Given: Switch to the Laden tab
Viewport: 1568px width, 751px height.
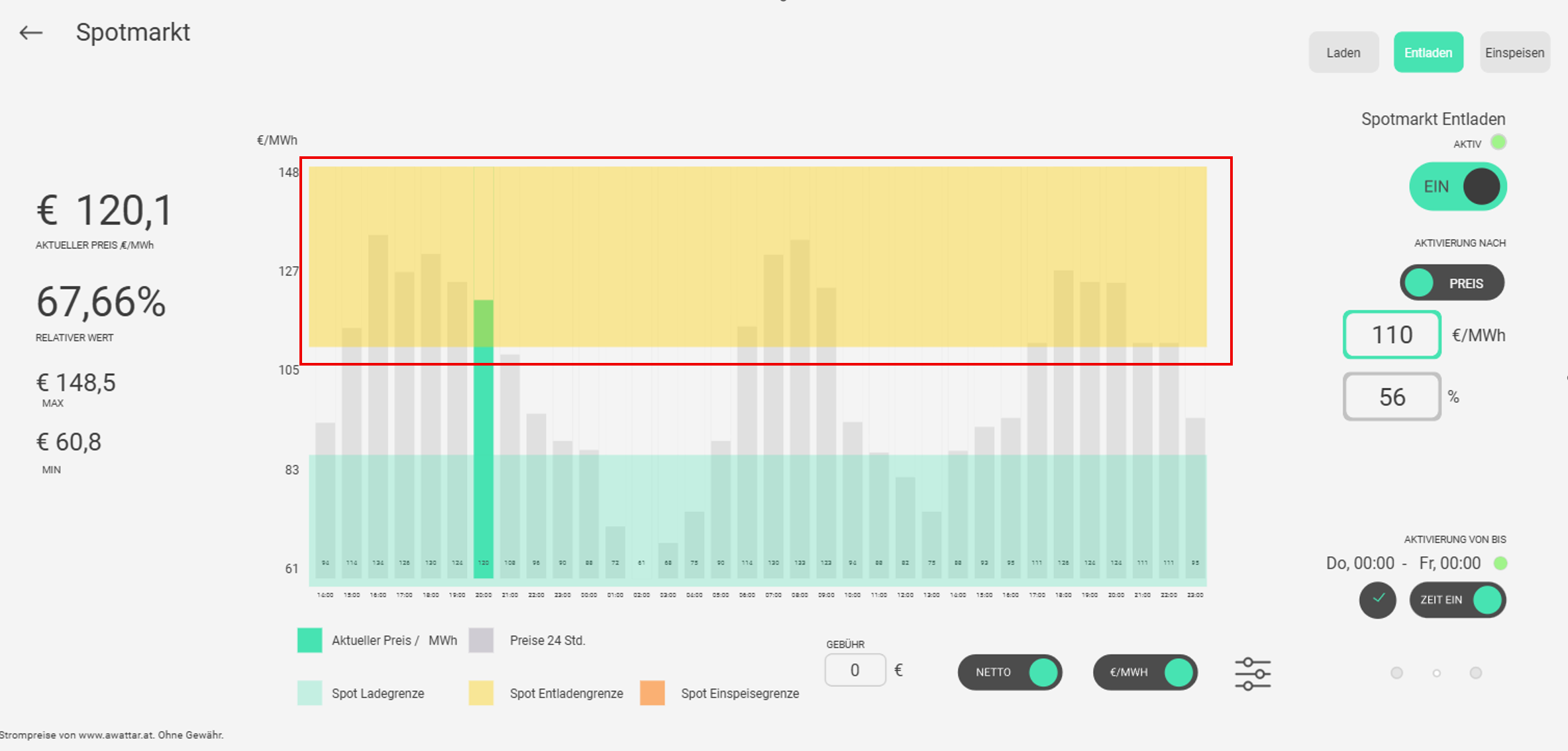Looking at the screenshot, I should coord(1343,52).
